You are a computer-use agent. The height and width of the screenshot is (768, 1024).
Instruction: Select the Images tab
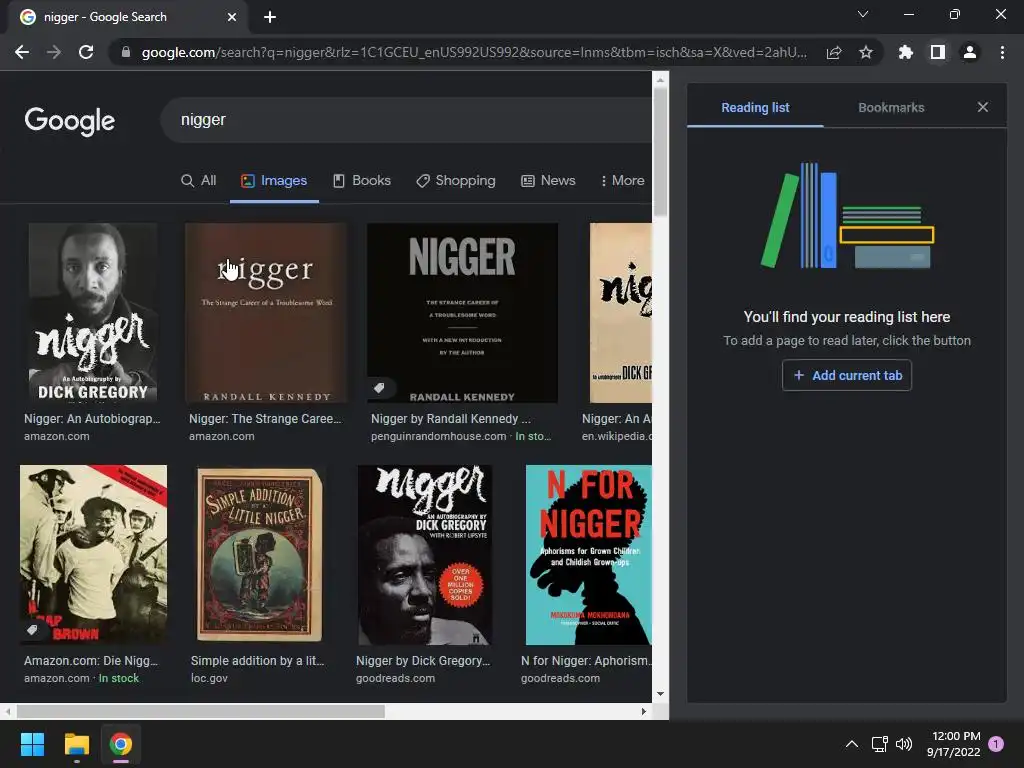tap(274, 181)
